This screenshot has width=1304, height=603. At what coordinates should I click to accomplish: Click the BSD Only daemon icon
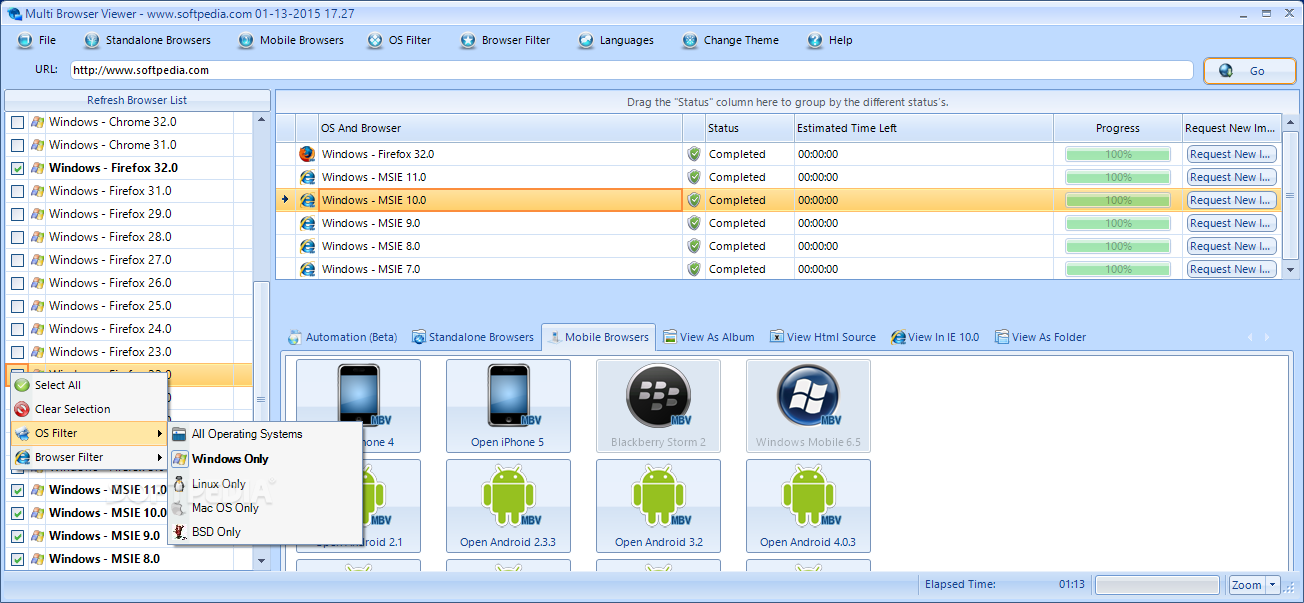pyautogui.click(x=179, y=532)
